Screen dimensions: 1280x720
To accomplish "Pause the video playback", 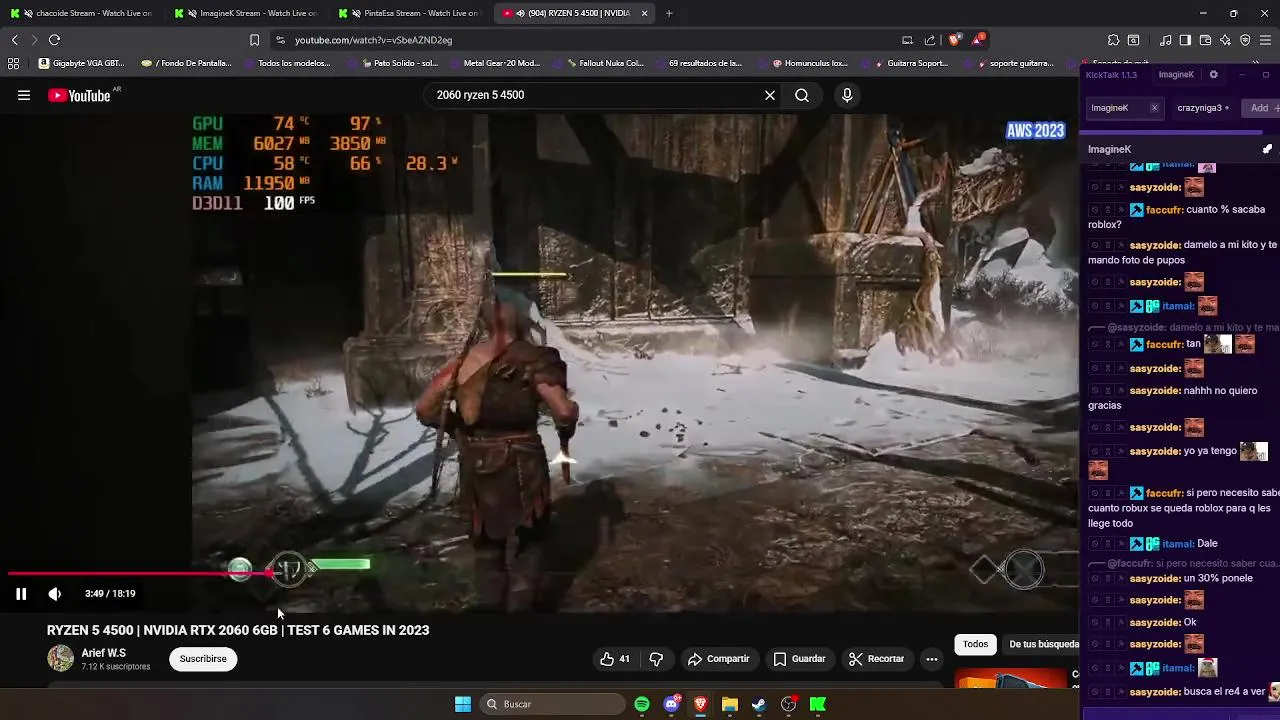I will tap(20, 593).
